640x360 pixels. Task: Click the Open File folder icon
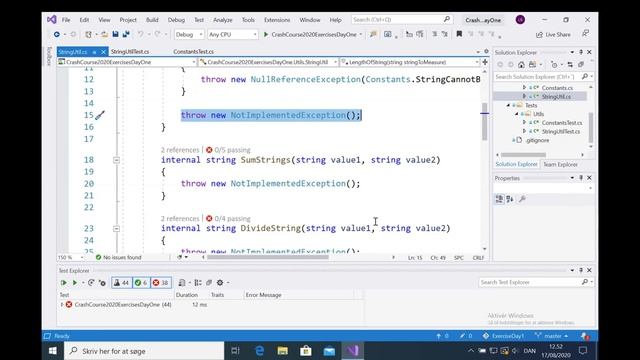point(104,35)
